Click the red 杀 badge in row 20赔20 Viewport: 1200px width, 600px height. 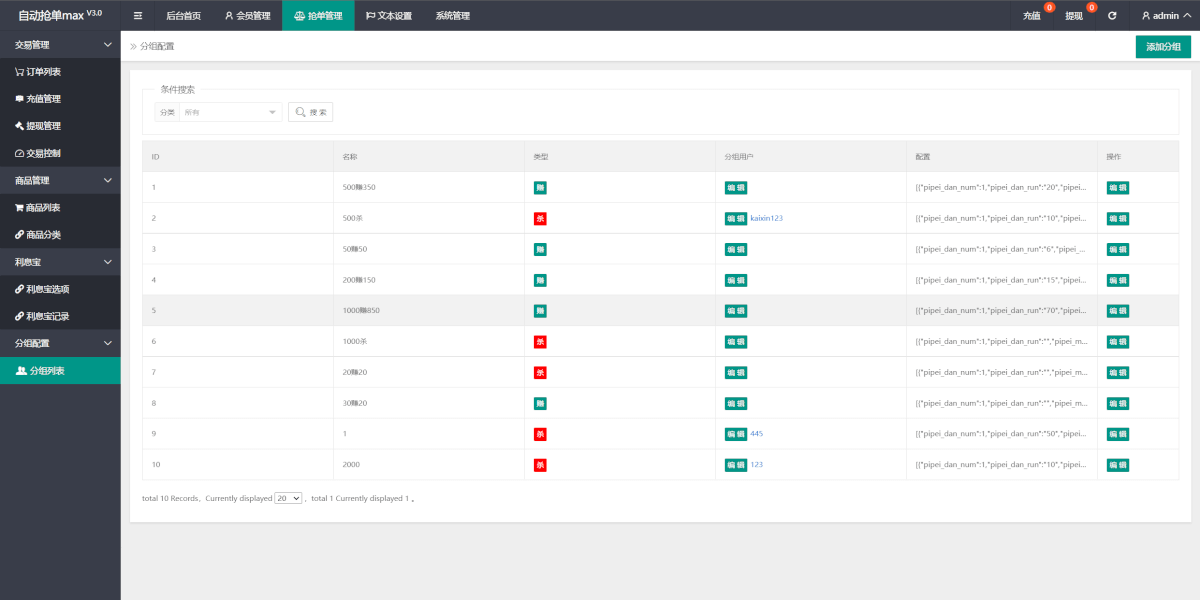pos(540,373)
